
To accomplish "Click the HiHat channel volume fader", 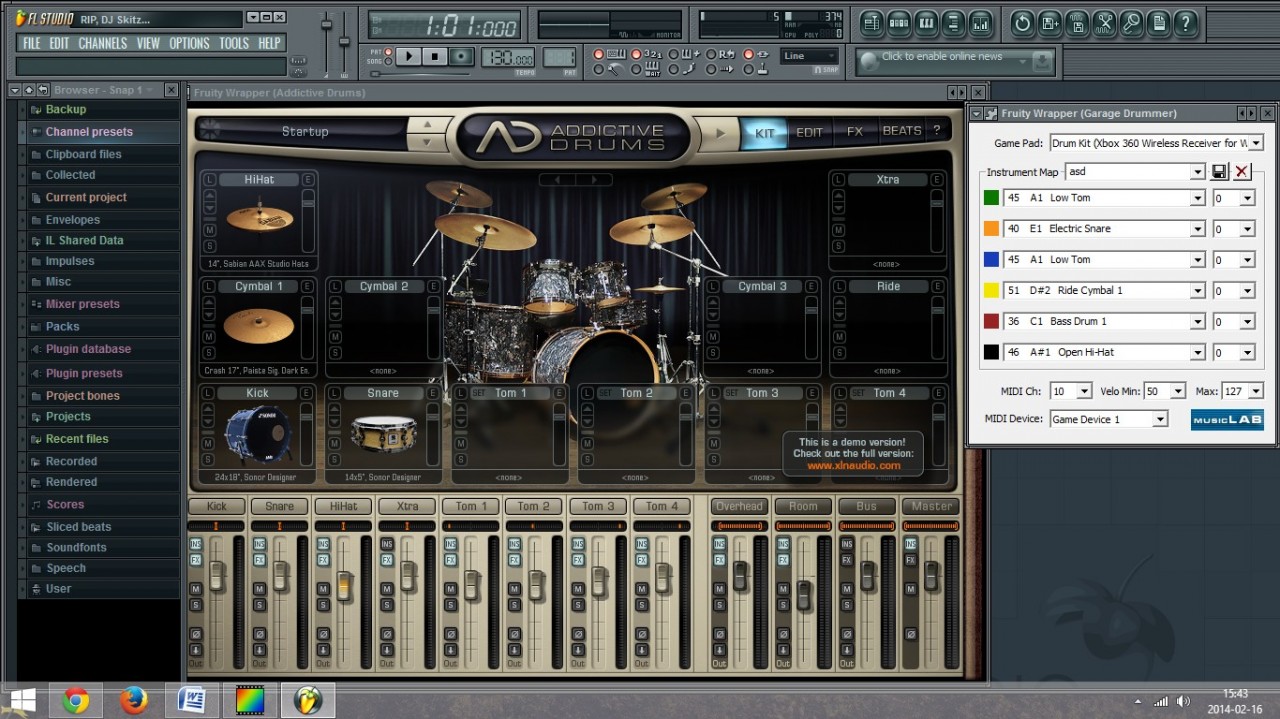I will [x=343, y=587].
